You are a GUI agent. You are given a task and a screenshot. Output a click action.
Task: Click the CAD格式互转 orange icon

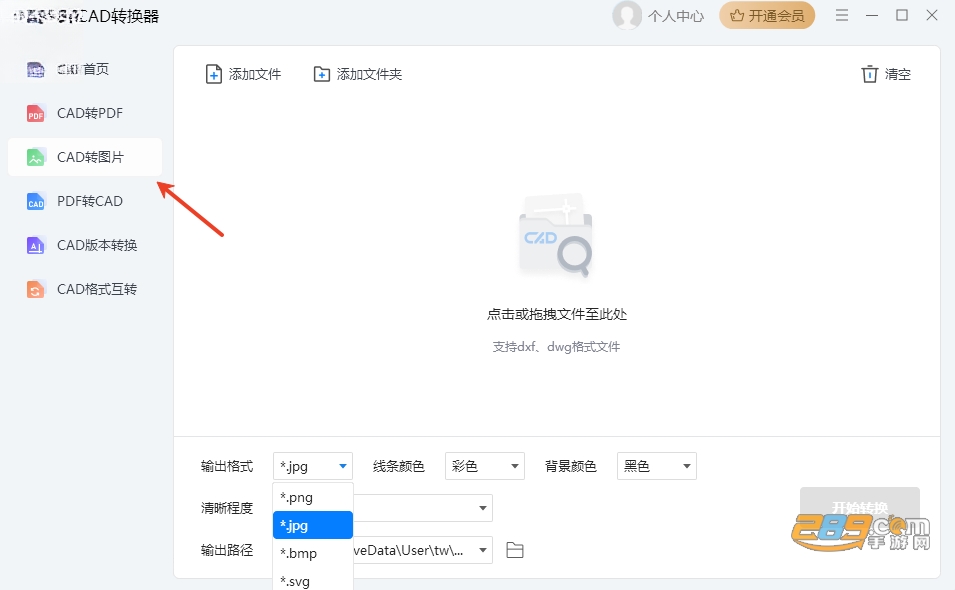35,289
